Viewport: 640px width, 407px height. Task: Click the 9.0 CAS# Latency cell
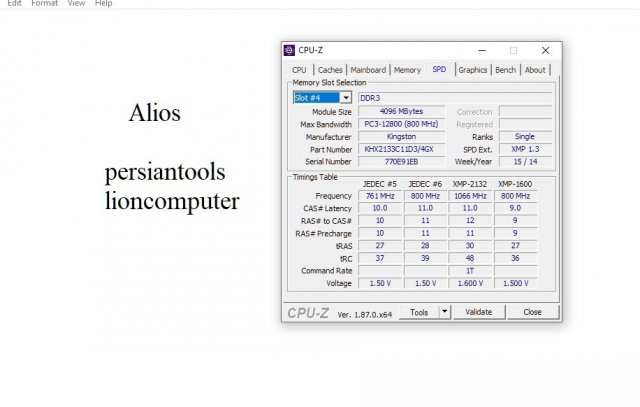[516, 208]
